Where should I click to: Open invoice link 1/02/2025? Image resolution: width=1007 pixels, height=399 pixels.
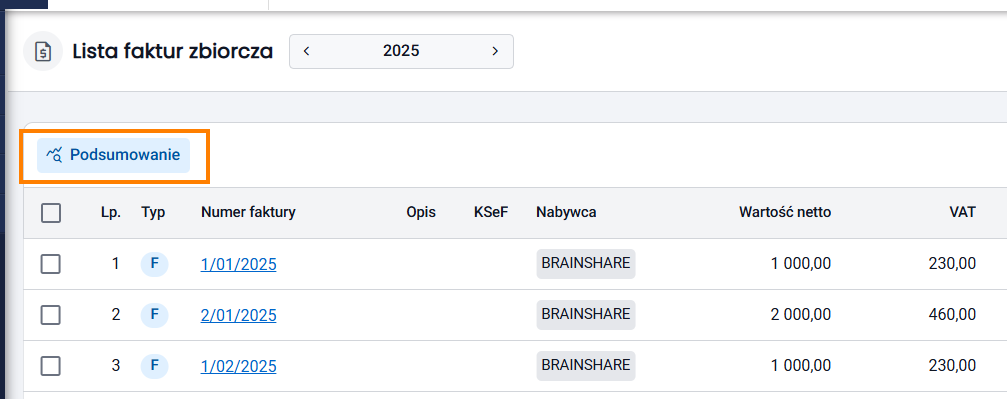[238, 367]
